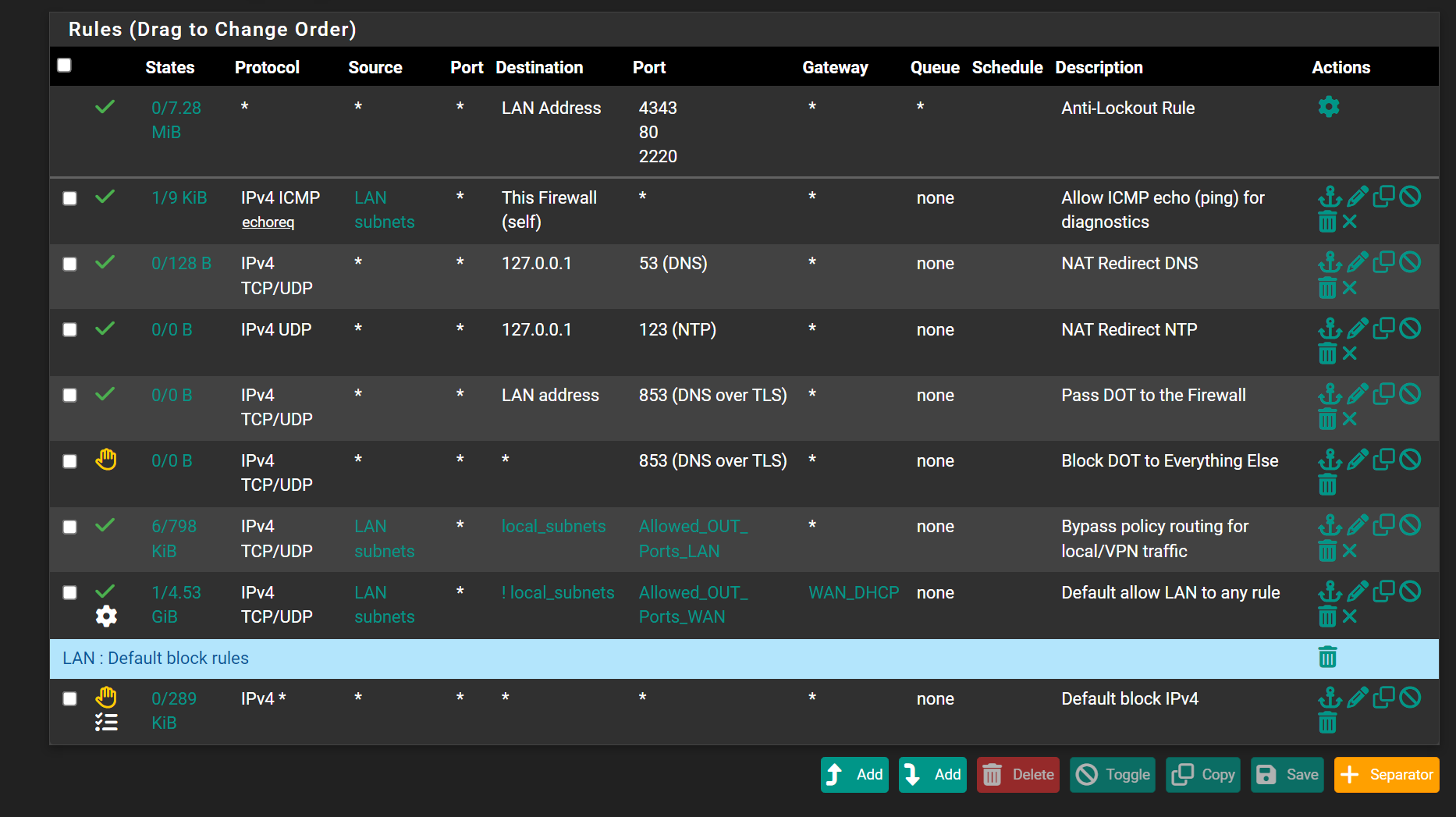Edit the Default allow LAN to any rule
Viewport: 1456px width, 817px height.
point(1358,591)
